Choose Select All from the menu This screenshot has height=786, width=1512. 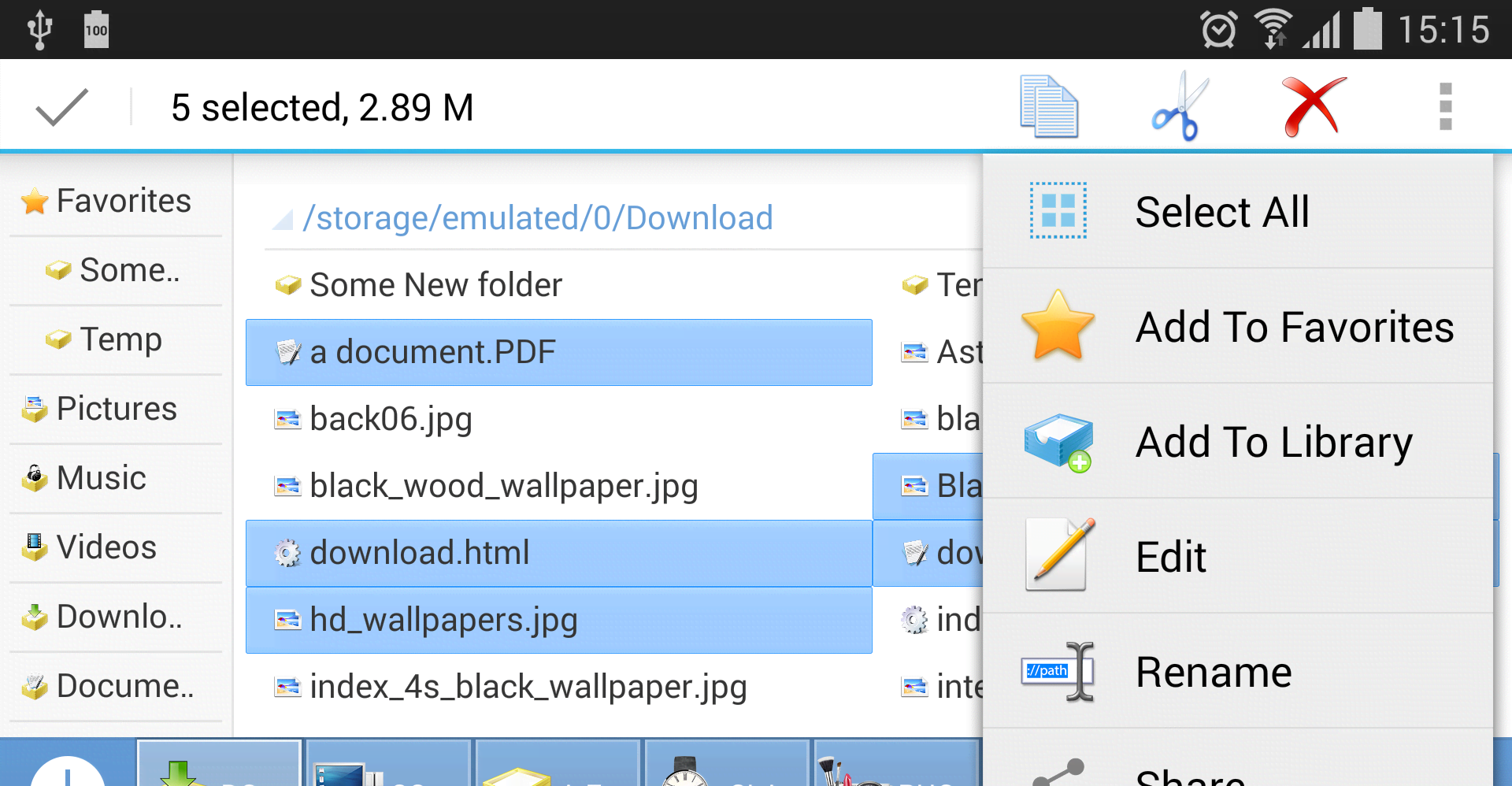(1238, 212)
